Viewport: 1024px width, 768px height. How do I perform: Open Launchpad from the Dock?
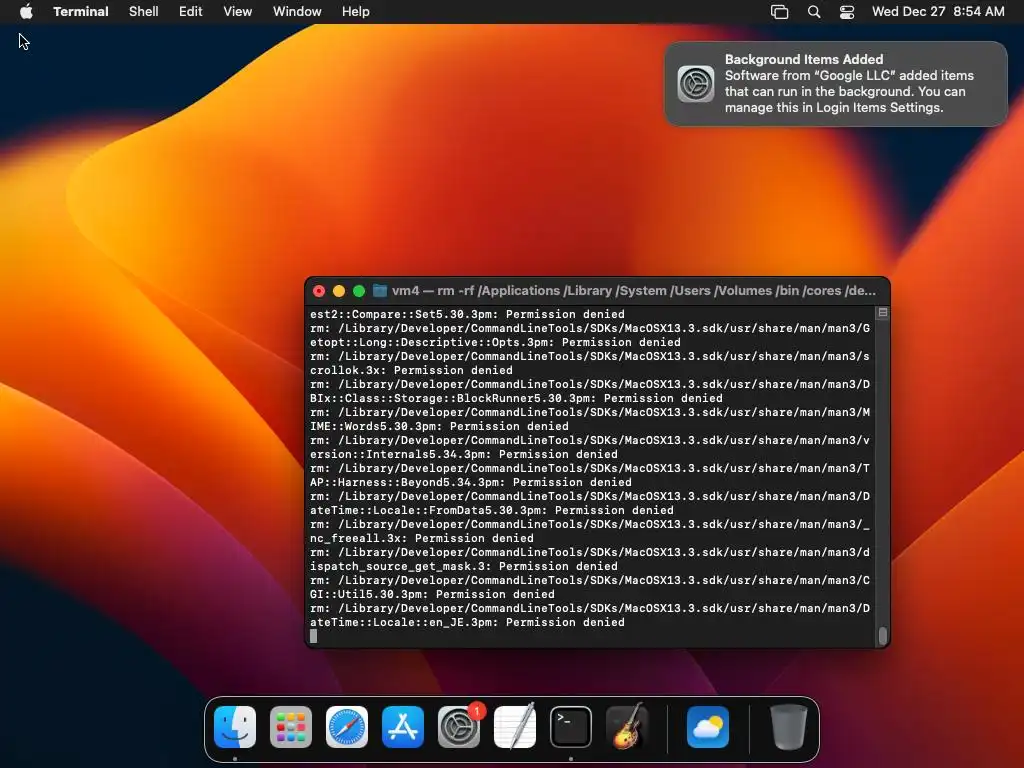(x=291, y=727)
